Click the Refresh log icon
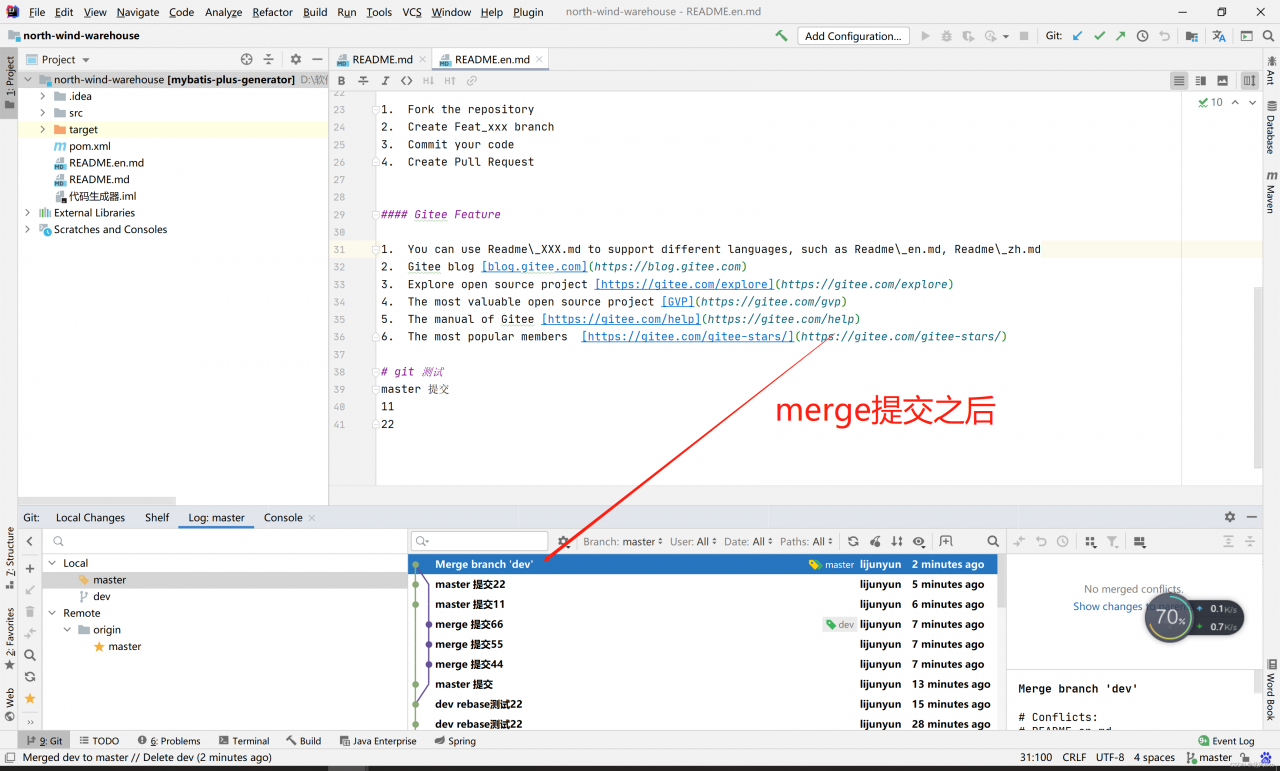 tap(853, 541)
